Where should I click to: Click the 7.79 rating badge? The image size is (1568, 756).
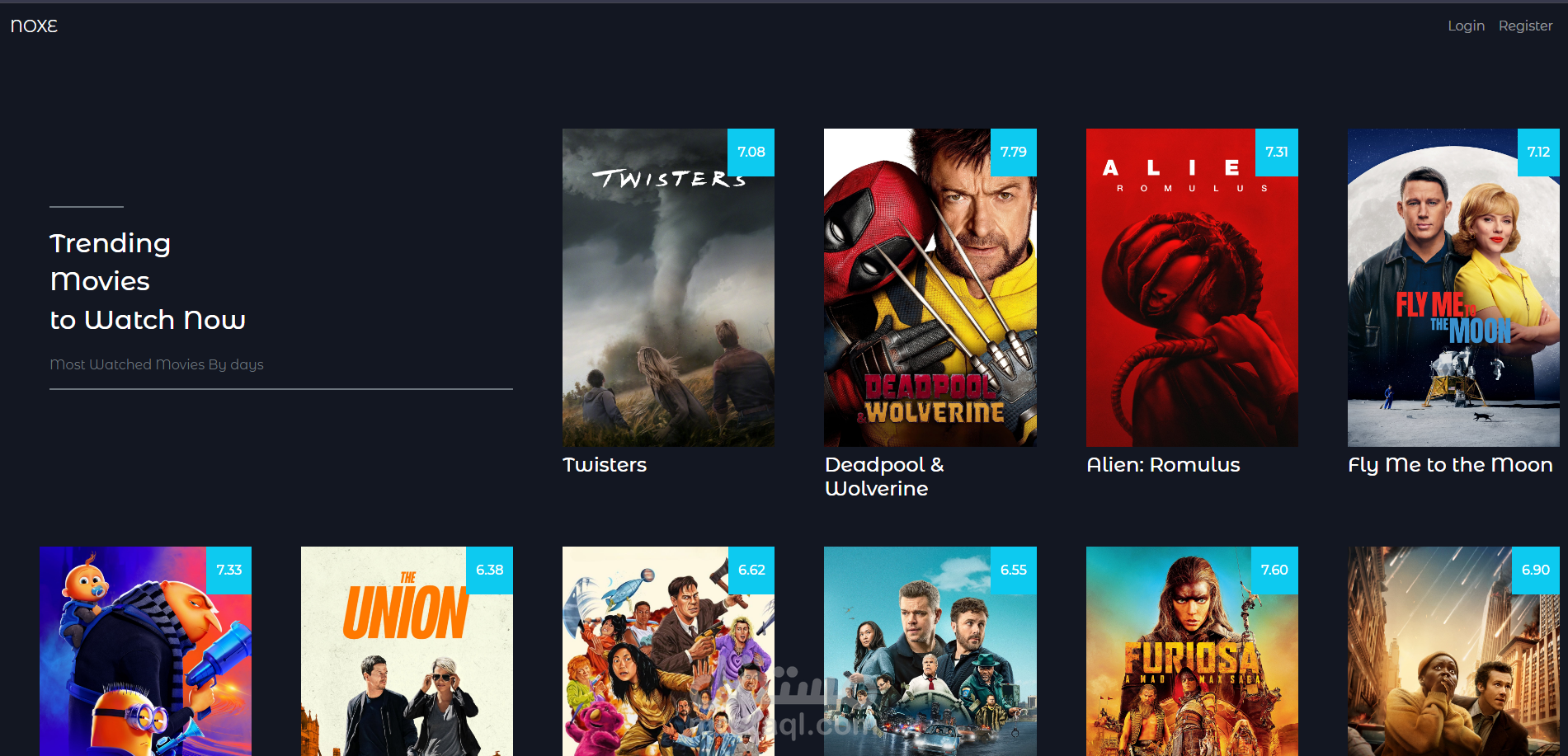coord(1013,153)
